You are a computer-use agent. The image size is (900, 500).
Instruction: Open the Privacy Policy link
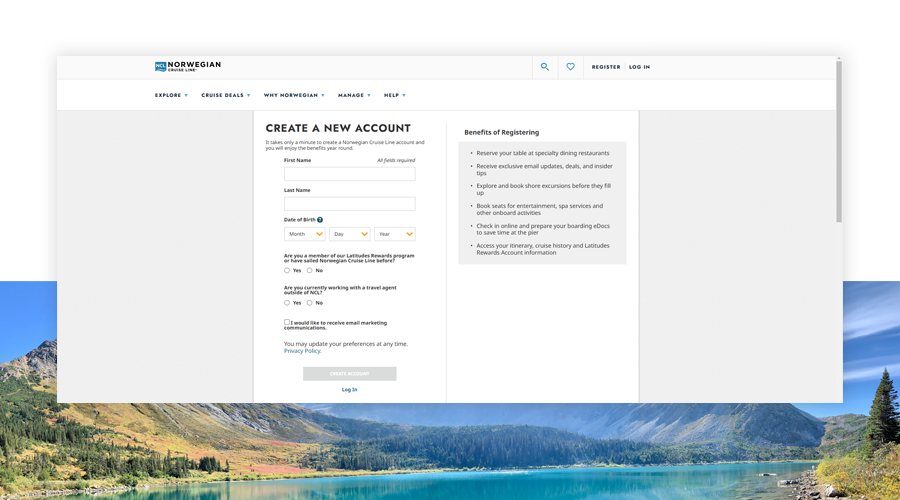[302, 351]
